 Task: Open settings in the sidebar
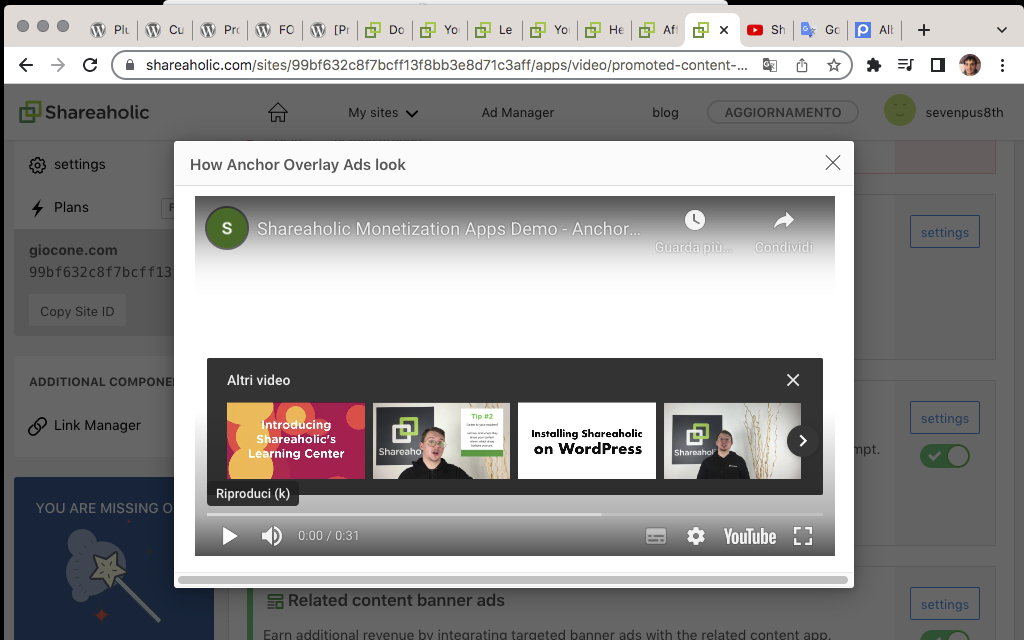coord(67,165)
